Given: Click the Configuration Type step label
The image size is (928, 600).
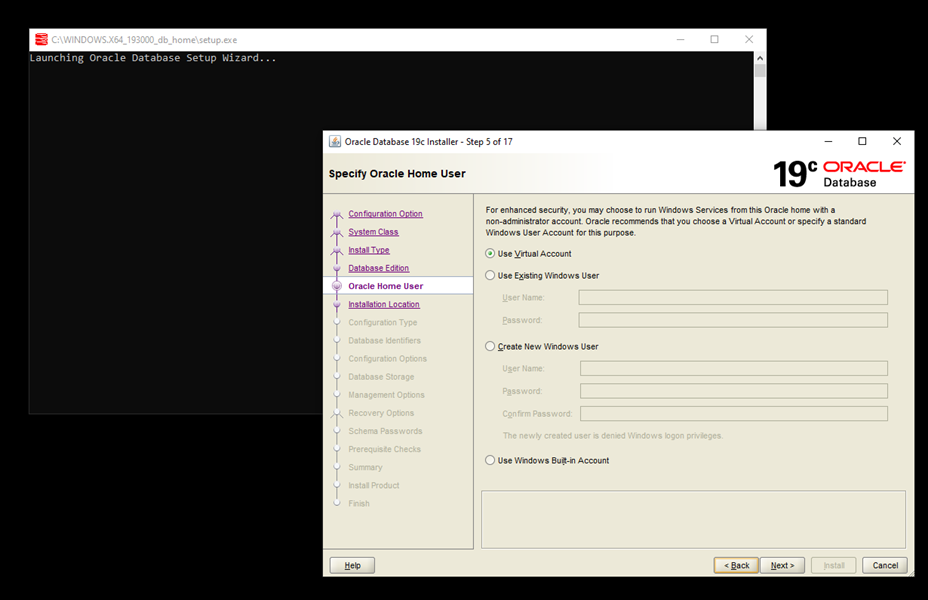Looking at the screenshot, I should [x=382, y=322].
